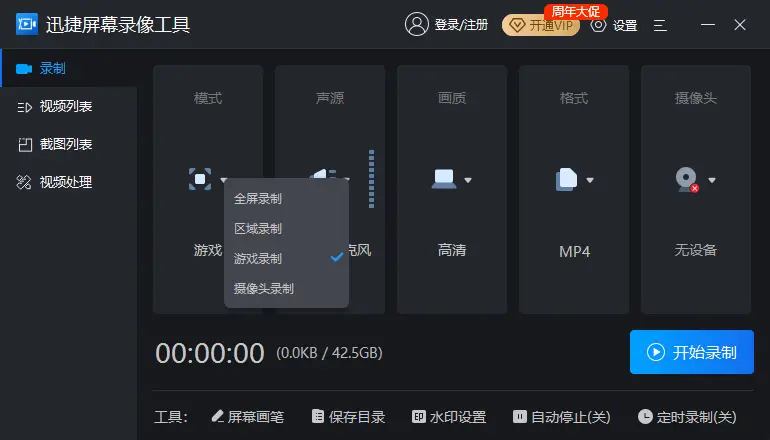Open the 屏幕画笔 screen brush tool
This screenshot has width=770, height=440.
tap(248, 417)
